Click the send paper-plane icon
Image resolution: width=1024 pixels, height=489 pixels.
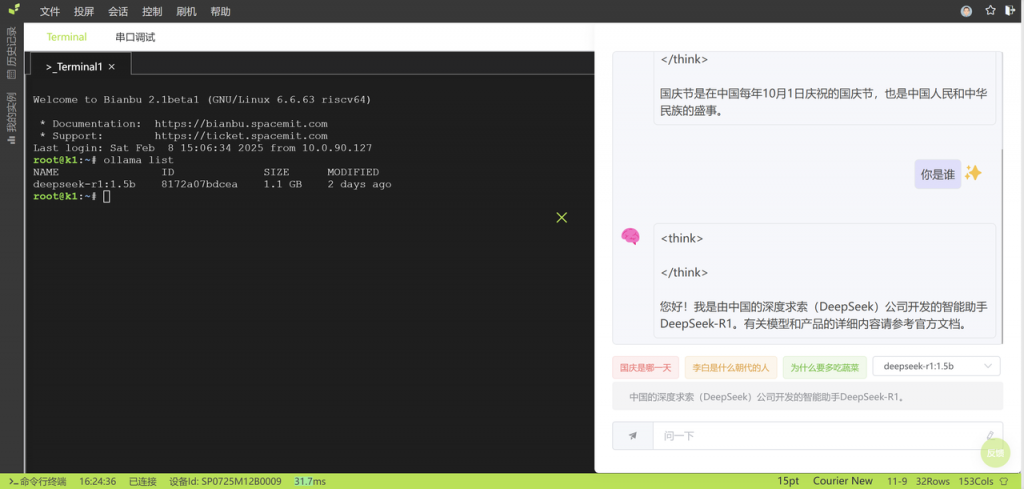pyautogui.click(x=633, y=435)
